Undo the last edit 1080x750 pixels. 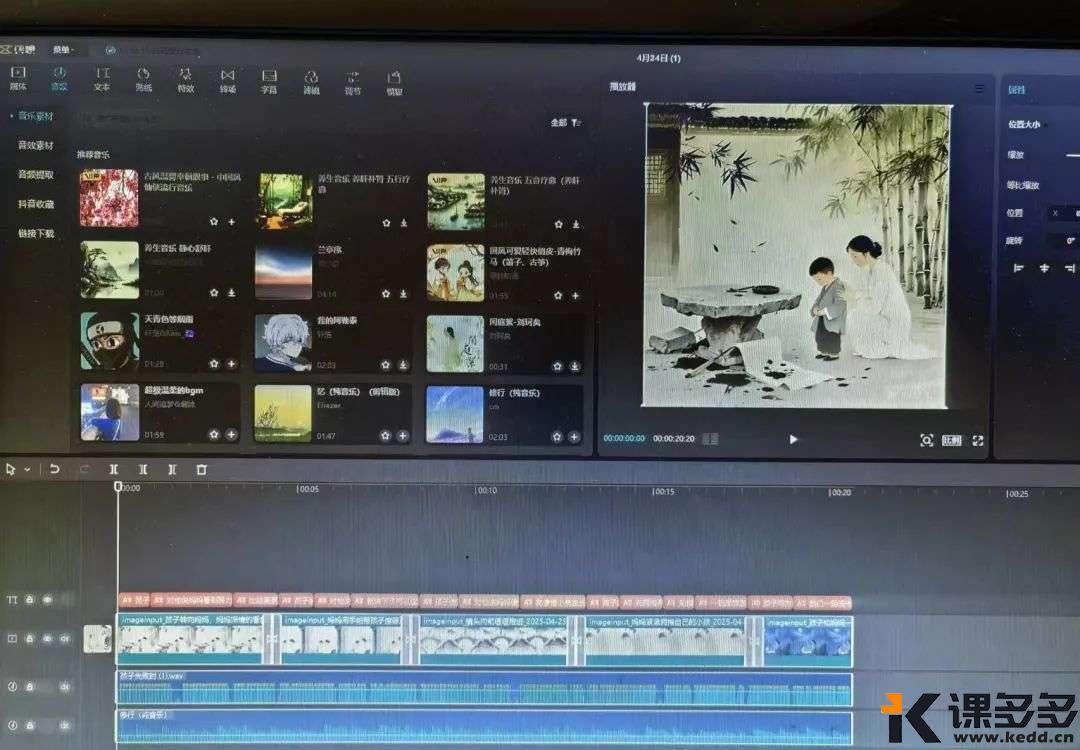coord(54,469)
